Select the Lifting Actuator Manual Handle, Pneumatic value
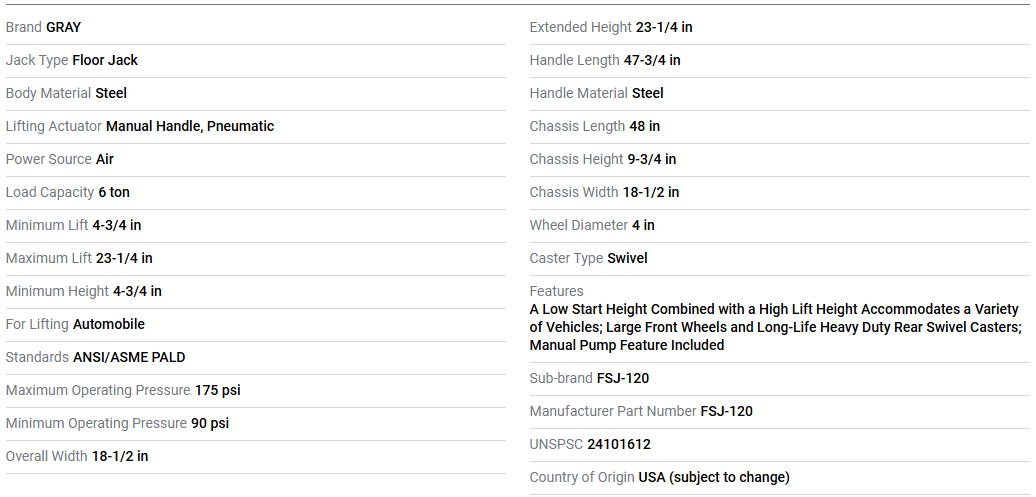This screenshot has width=1036, height=497. coord(189,126)
